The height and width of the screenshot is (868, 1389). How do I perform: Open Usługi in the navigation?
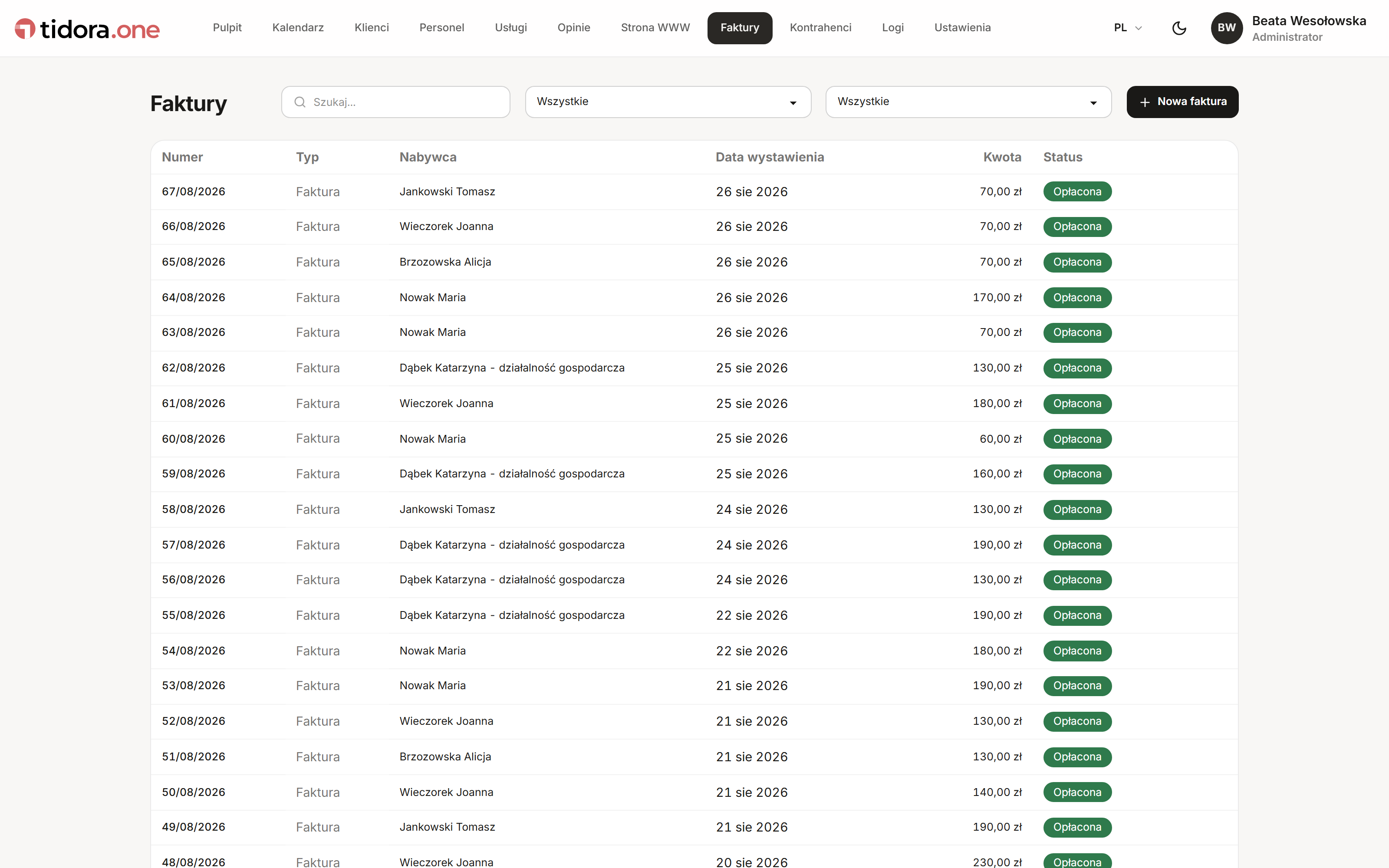coord(511,28)
